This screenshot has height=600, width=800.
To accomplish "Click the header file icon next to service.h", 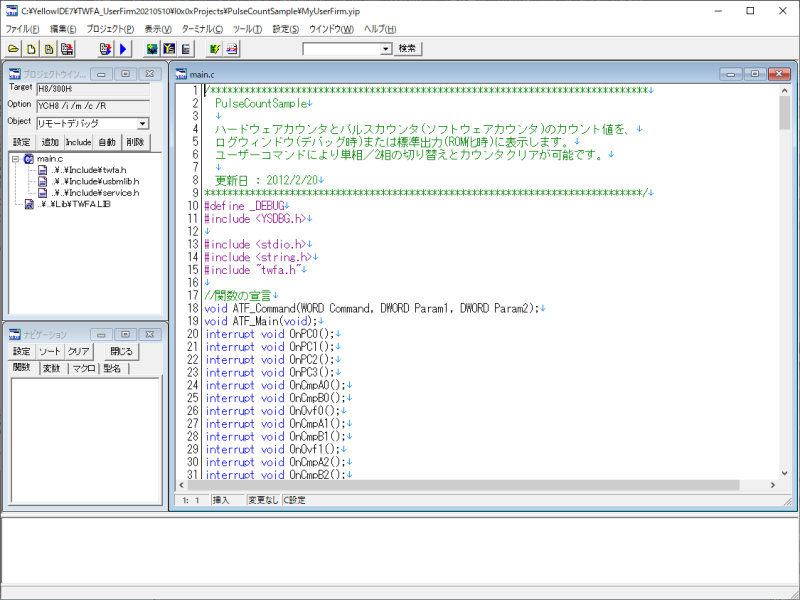I will point(43,192).
